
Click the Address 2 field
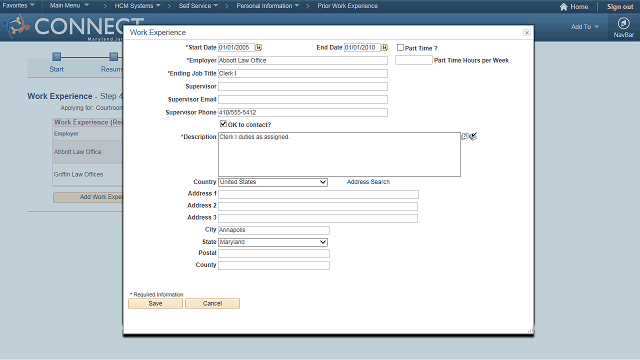(318, 206)
